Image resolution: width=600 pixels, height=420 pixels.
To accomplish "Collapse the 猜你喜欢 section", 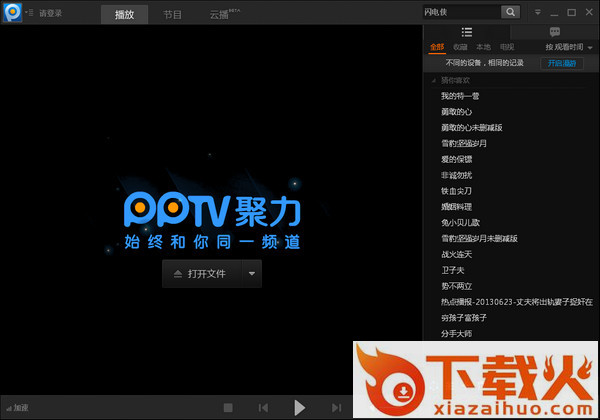I will coord(434,80).
